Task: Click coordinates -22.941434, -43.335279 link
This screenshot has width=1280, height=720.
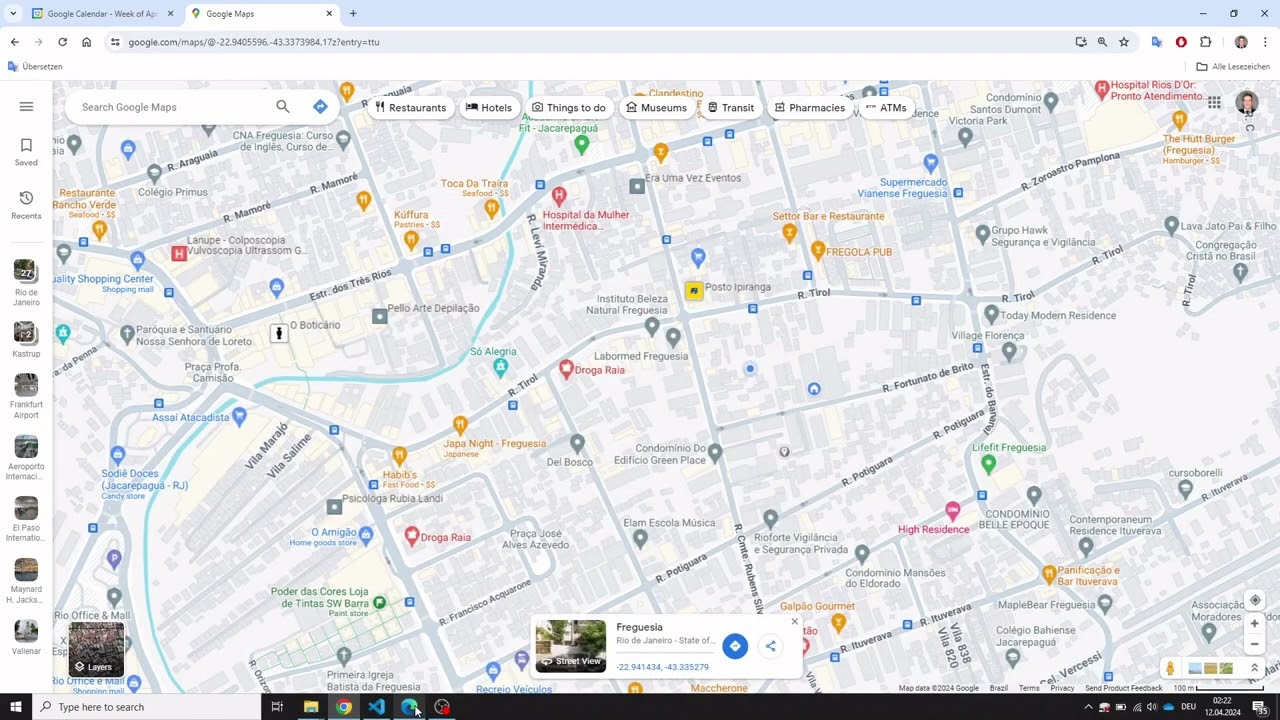Action: pos(662,667)
